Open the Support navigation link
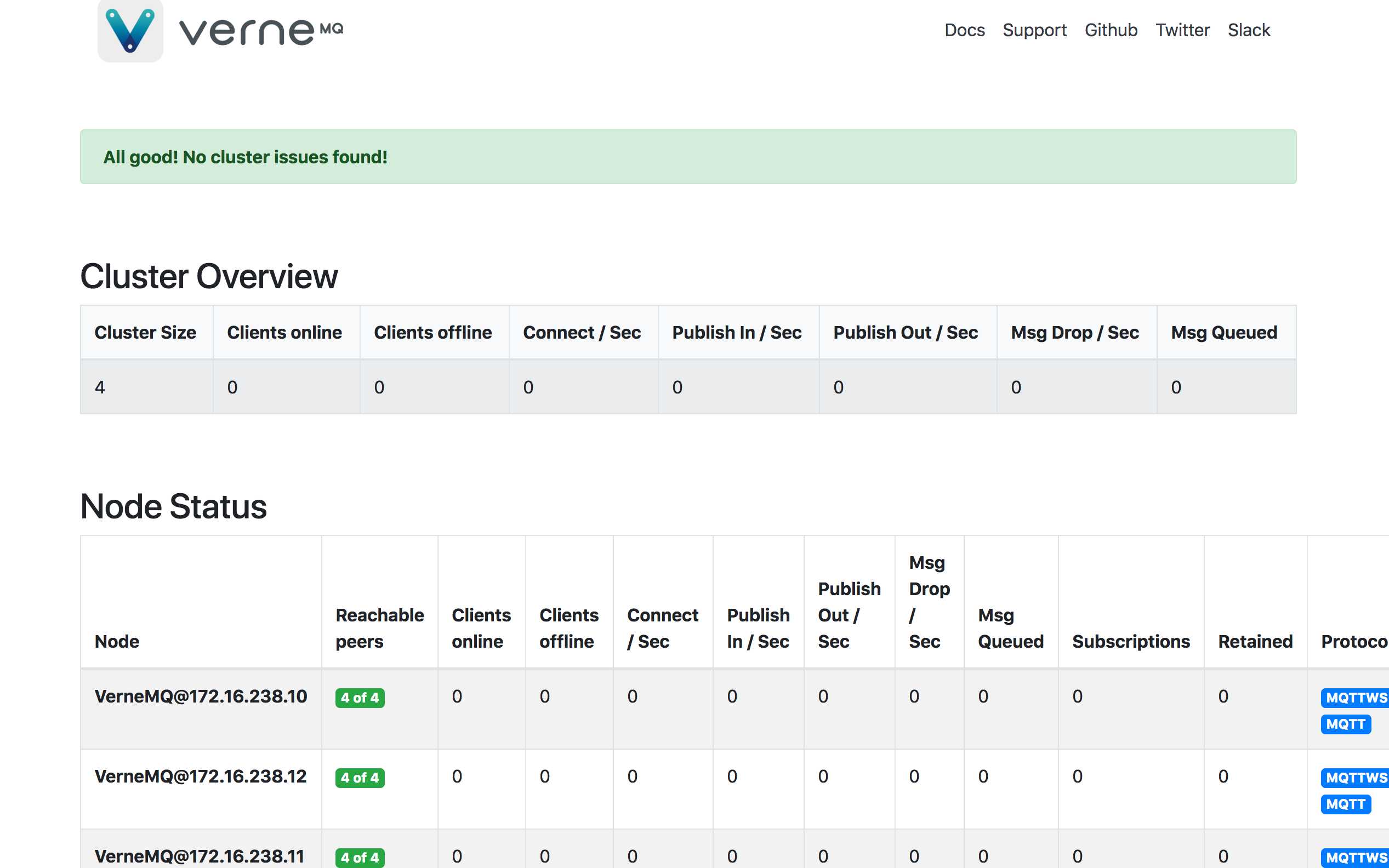 point(1035,30)
